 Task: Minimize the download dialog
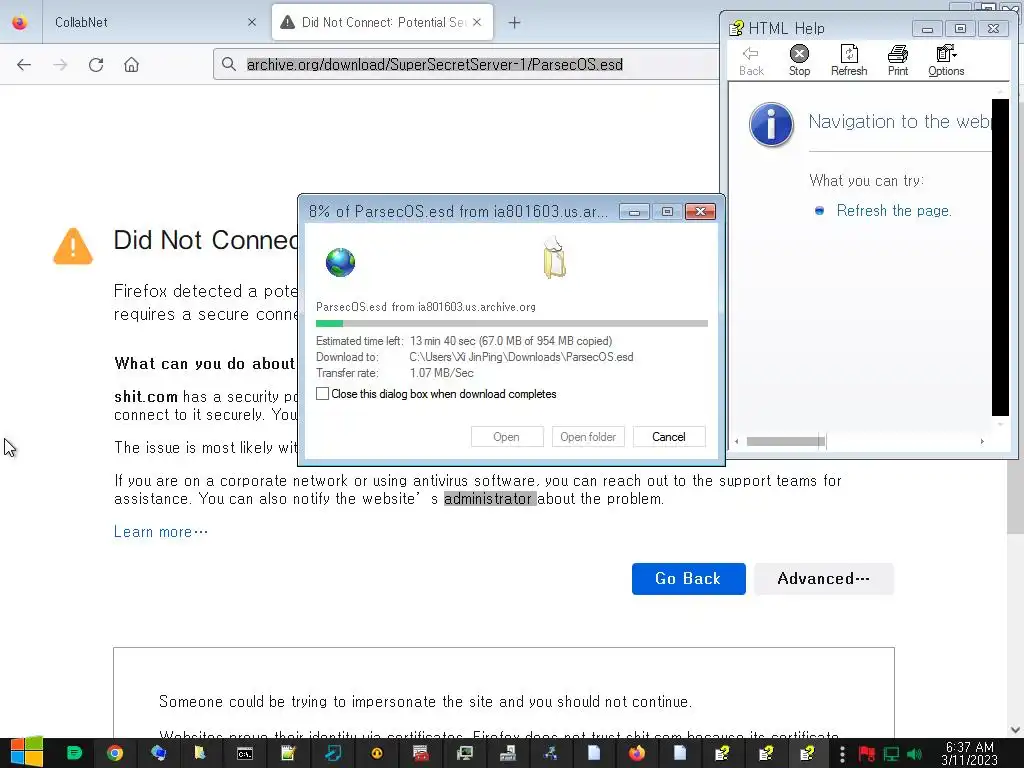click(x=634, y=212)
